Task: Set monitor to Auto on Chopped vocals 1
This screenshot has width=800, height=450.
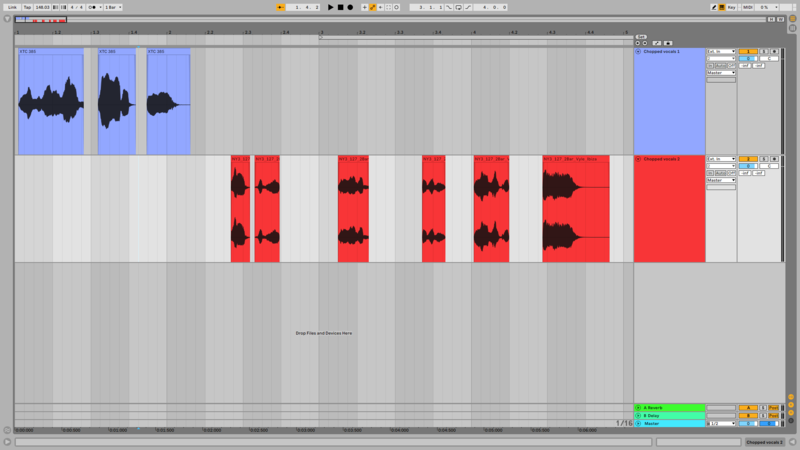Action: coord(721,66)
